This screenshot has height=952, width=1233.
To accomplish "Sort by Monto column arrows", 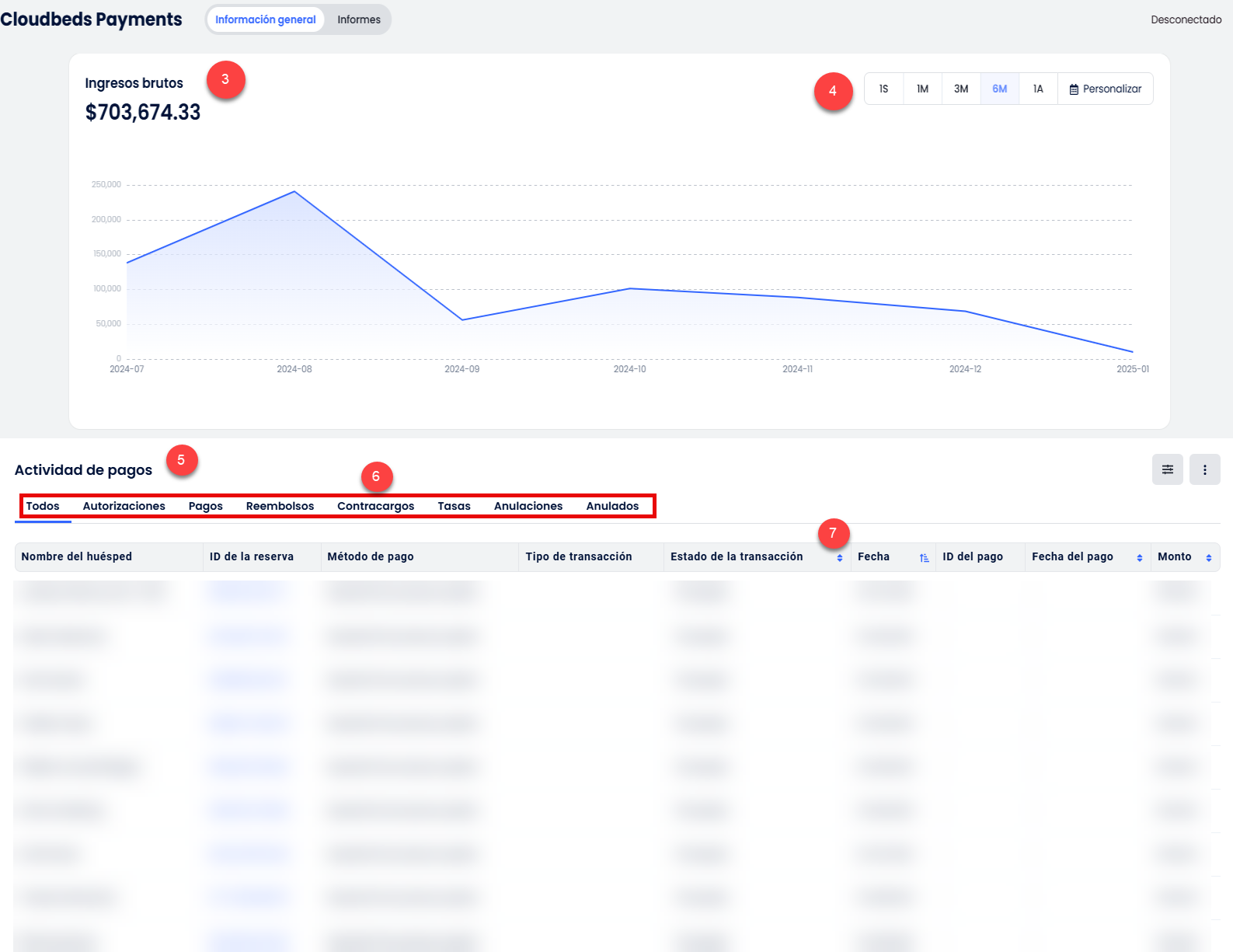I will (1209, 557).
